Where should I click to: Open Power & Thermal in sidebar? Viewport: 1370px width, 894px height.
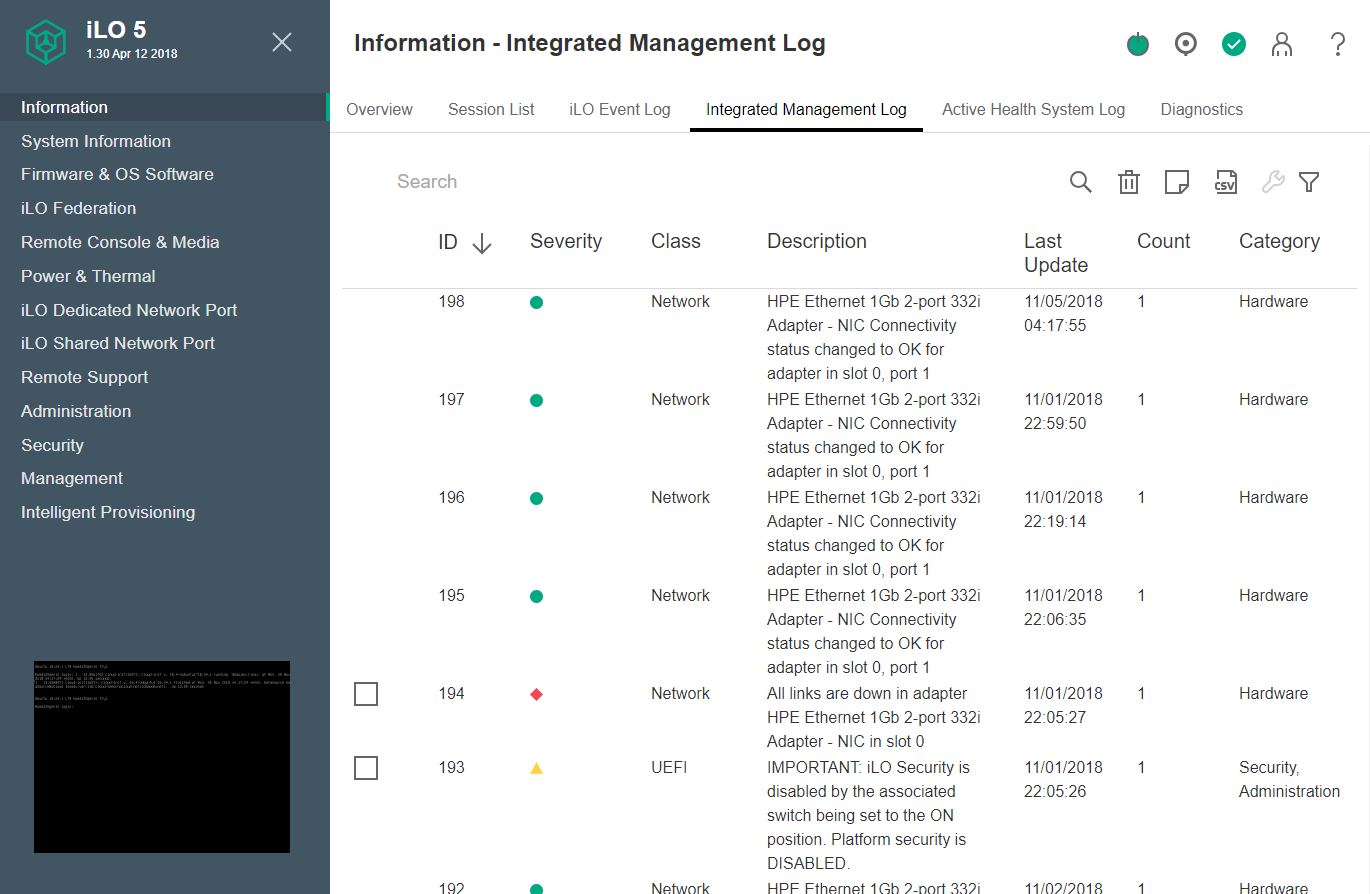pos(88,276)
